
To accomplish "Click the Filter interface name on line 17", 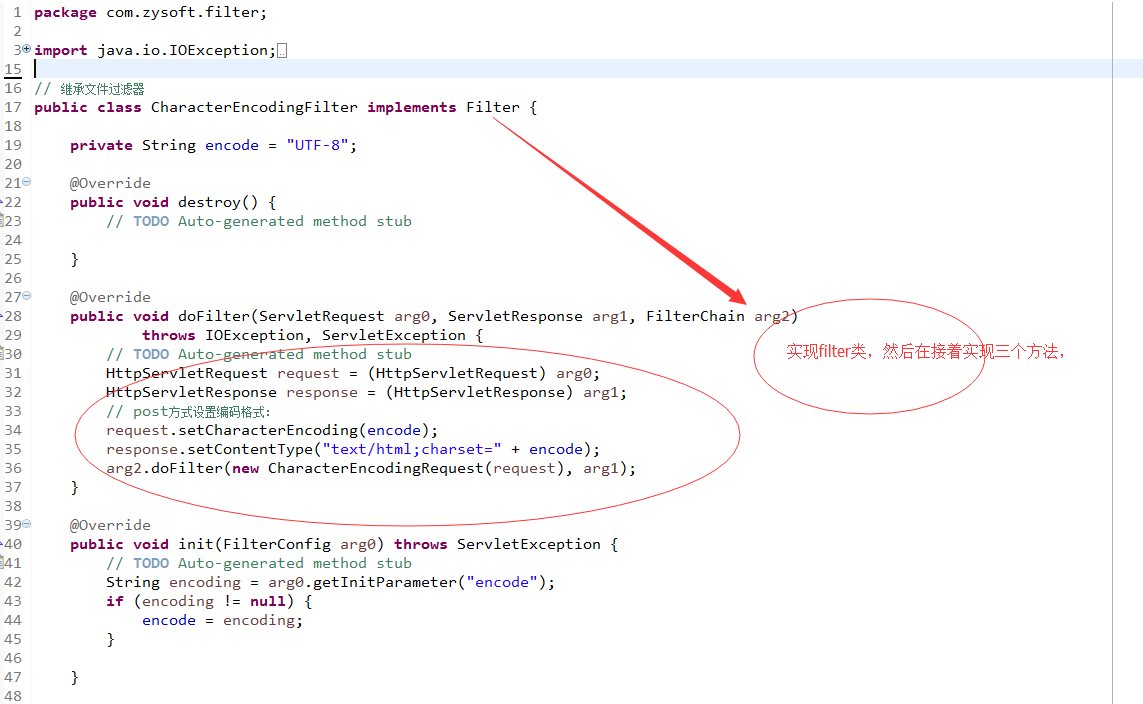I will [493, 107].
